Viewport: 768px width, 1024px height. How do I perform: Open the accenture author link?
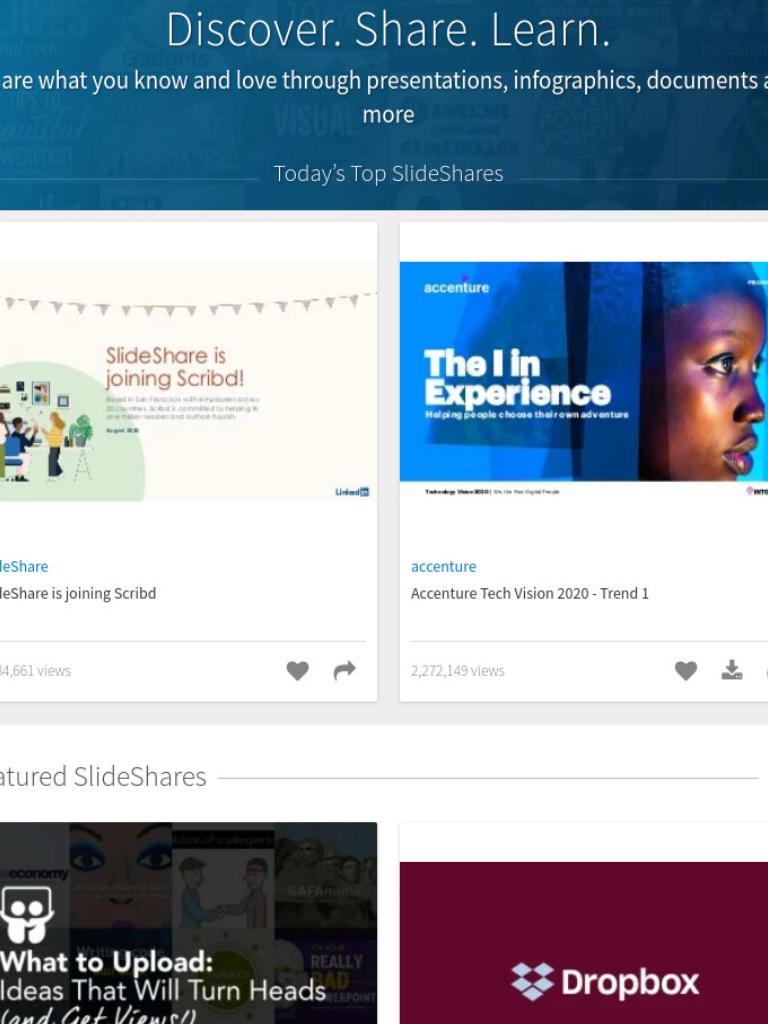(443, 566)
